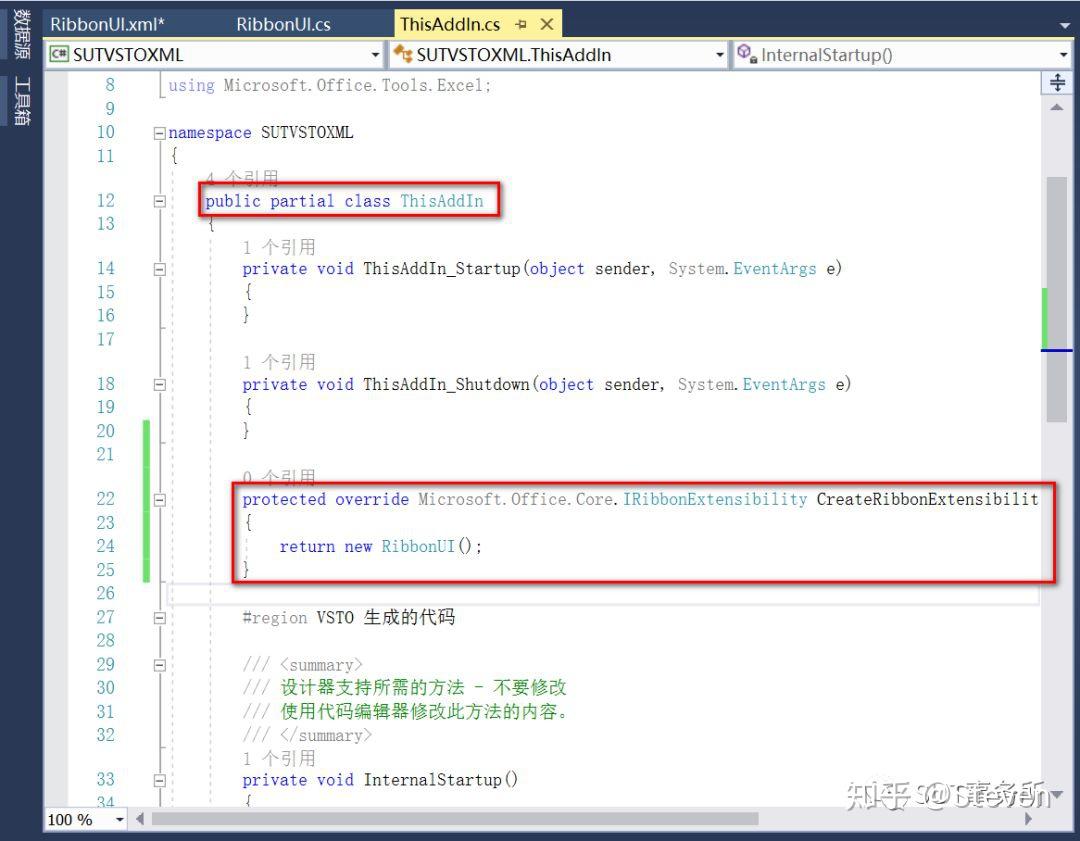The image size is (1080, 841).
Task: Click the '1 个引用' CodeLens above ThisAddIn_Startup
Action: (279, 247)
